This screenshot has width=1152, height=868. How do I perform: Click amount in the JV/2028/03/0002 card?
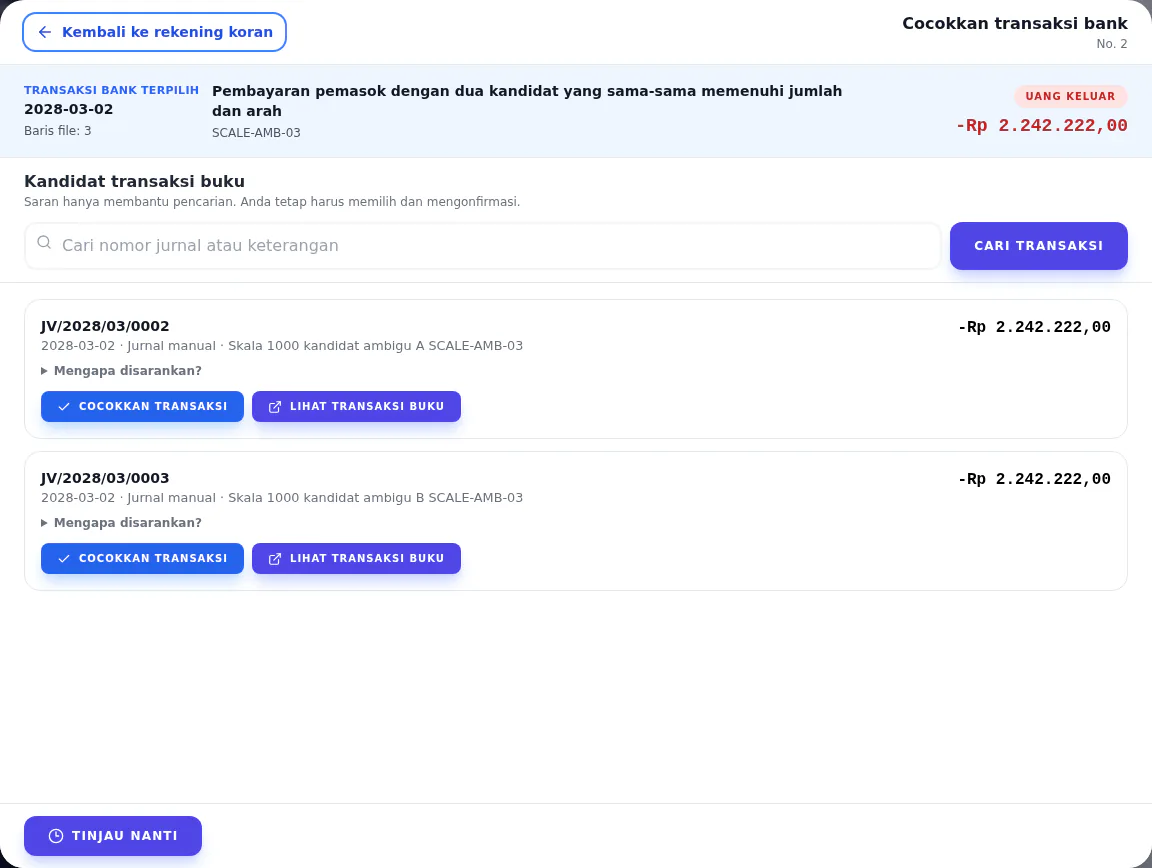(1034, 327)
